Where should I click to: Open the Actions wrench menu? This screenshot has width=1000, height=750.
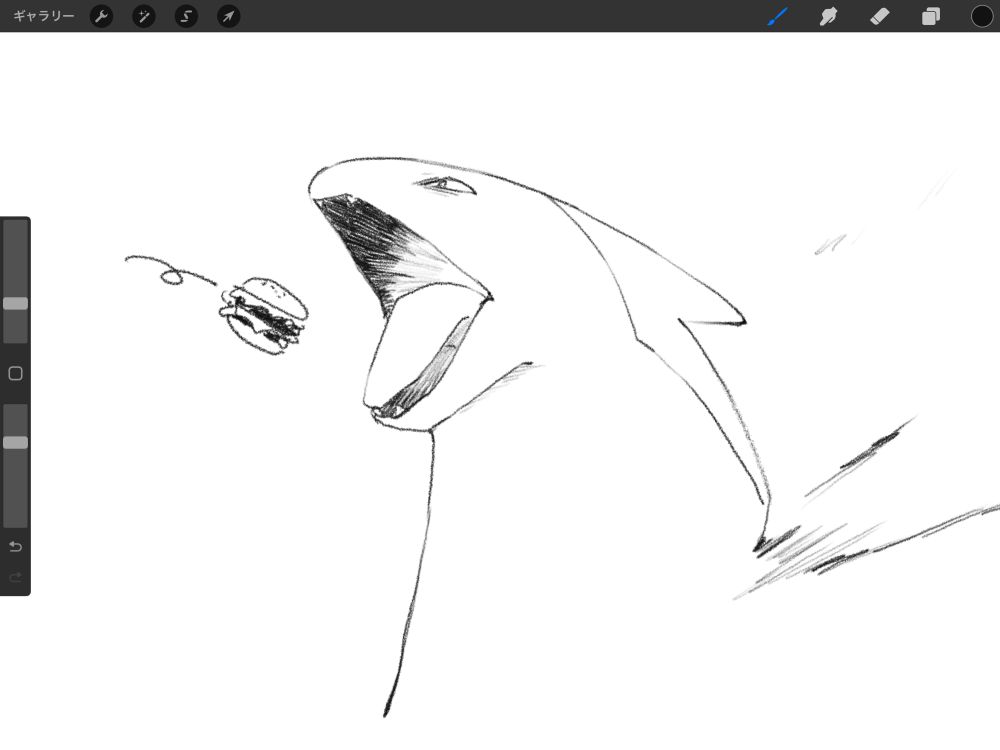(x=101, y=16)
